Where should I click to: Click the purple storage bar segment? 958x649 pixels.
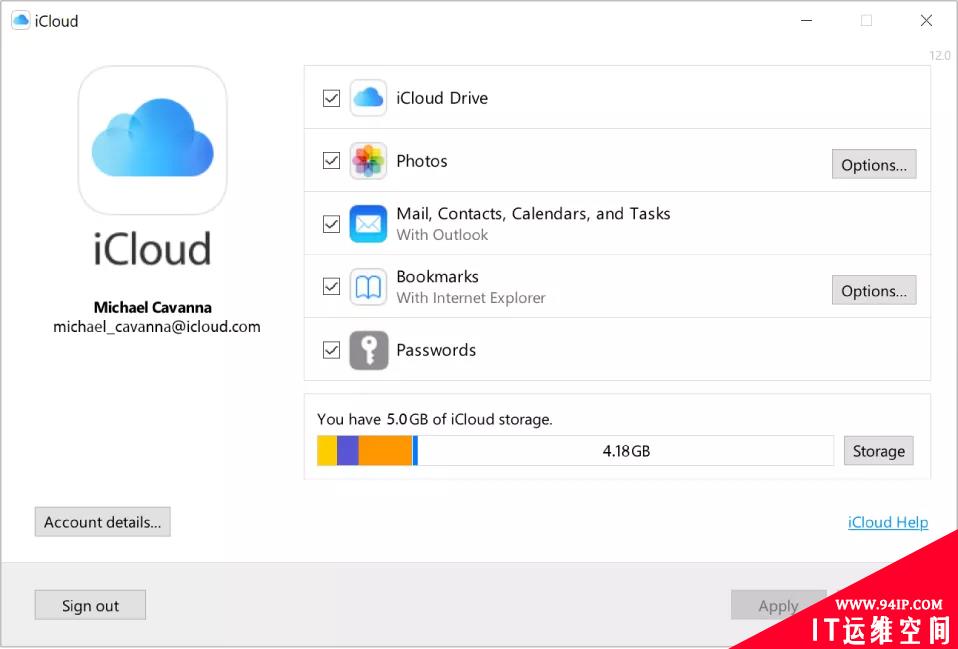(x=348, y=451)
